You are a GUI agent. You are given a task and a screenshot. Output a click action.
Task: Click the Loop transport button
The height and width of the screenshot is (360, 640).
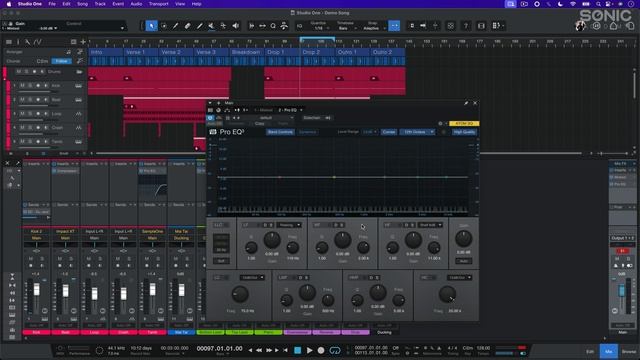(335, 351)
